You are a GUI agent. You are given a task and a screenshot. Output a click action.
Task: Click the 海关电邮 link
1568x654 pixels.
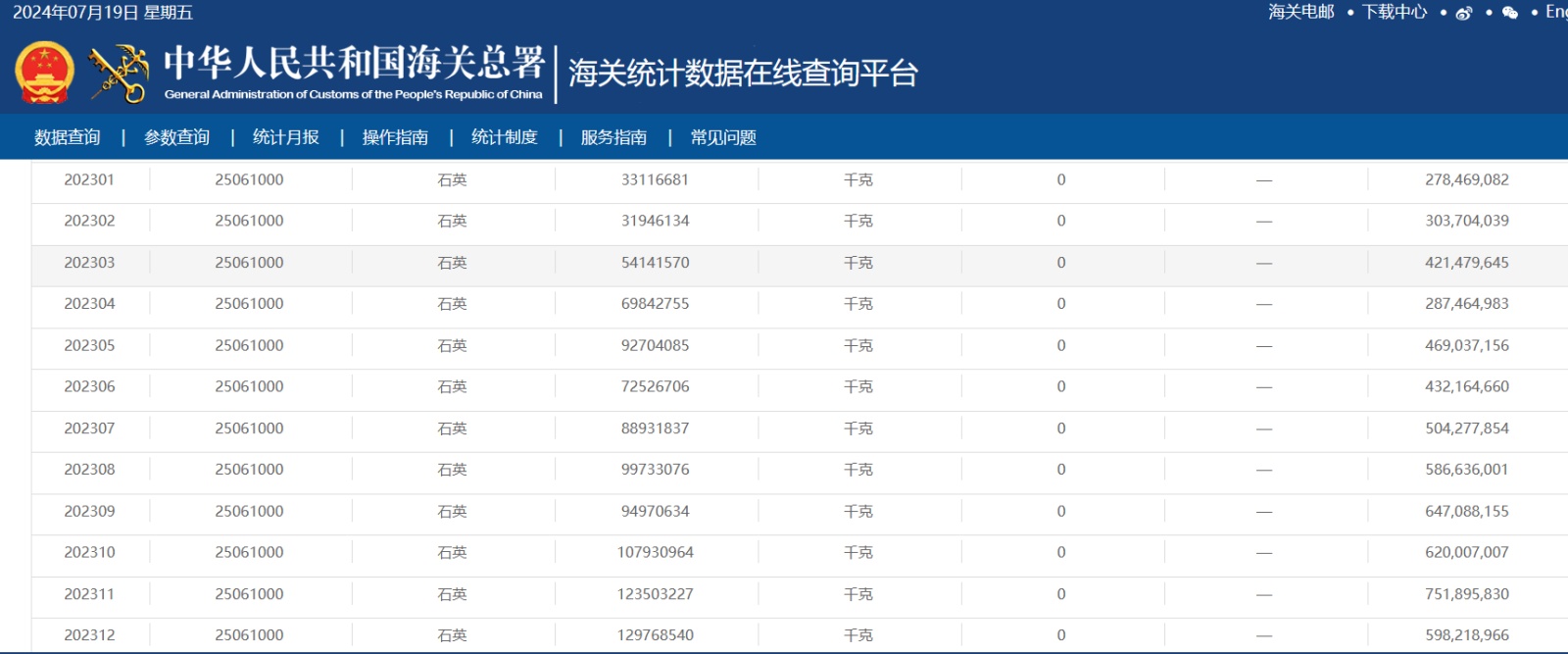(1300, 12)
